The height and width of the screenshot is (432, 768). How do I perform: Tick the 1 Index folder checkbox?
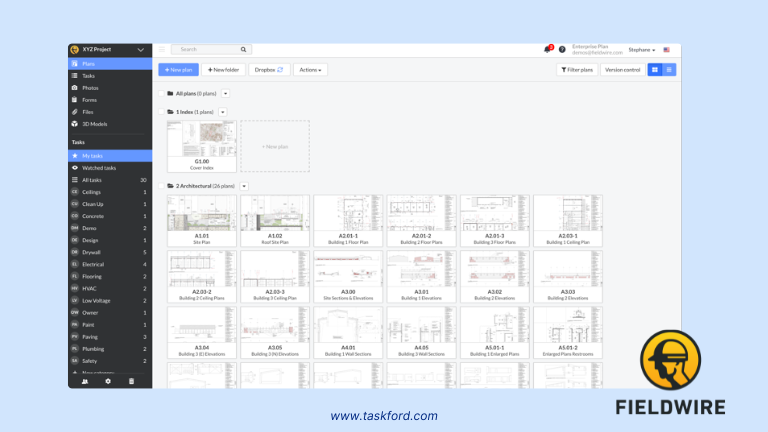click(x=160, y=112)
